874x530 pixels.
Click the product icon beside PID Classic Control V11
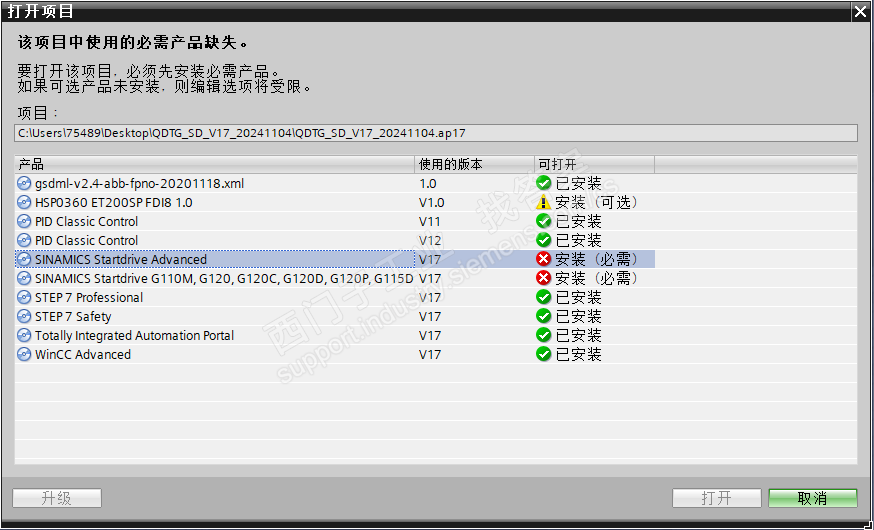tap(24, 221)
